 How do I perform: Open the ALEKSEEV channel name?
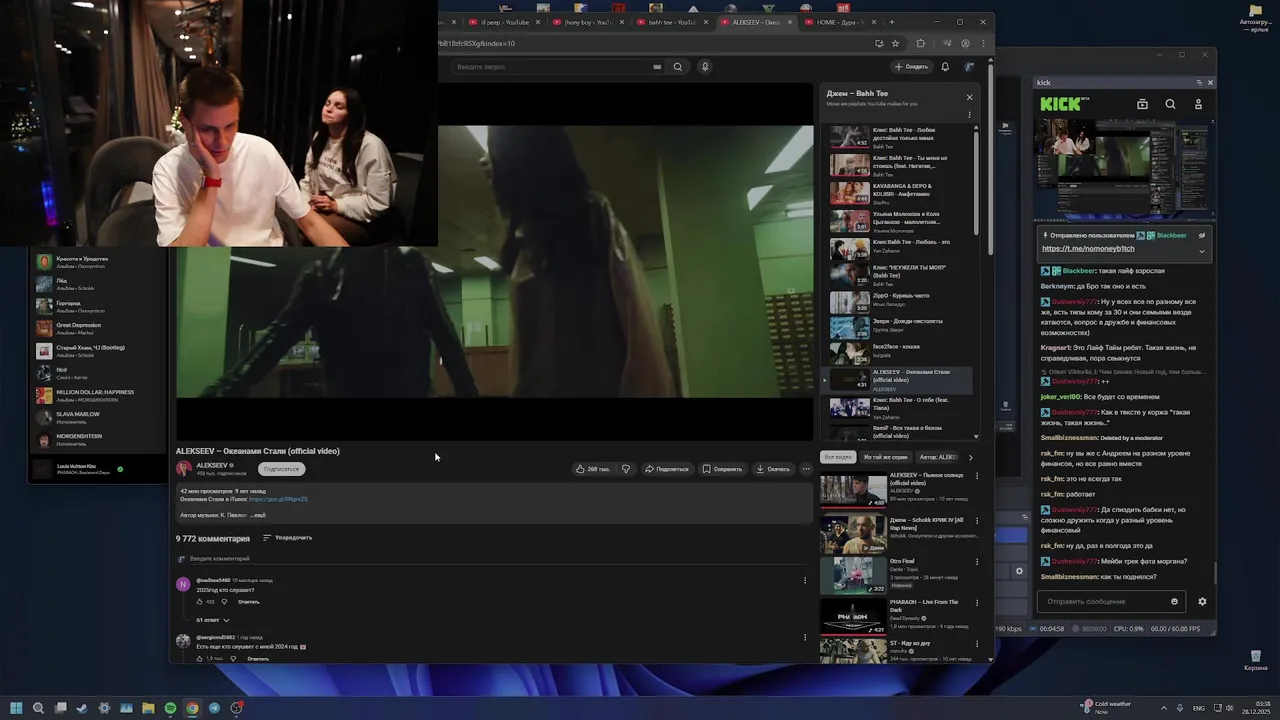(x=211, y=465)
